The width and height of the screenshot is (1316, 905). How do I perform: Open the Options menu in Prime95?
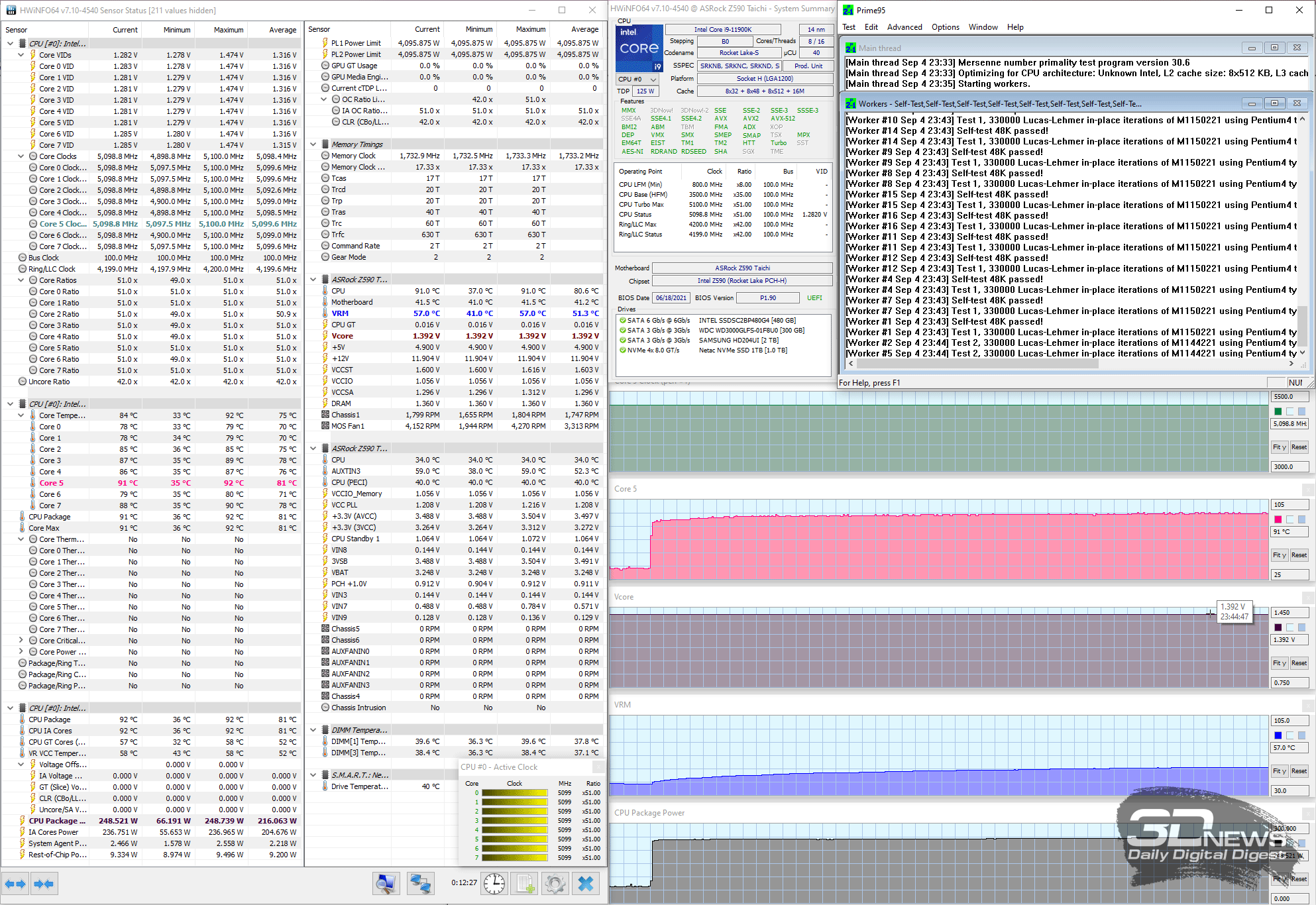(945, 27)
